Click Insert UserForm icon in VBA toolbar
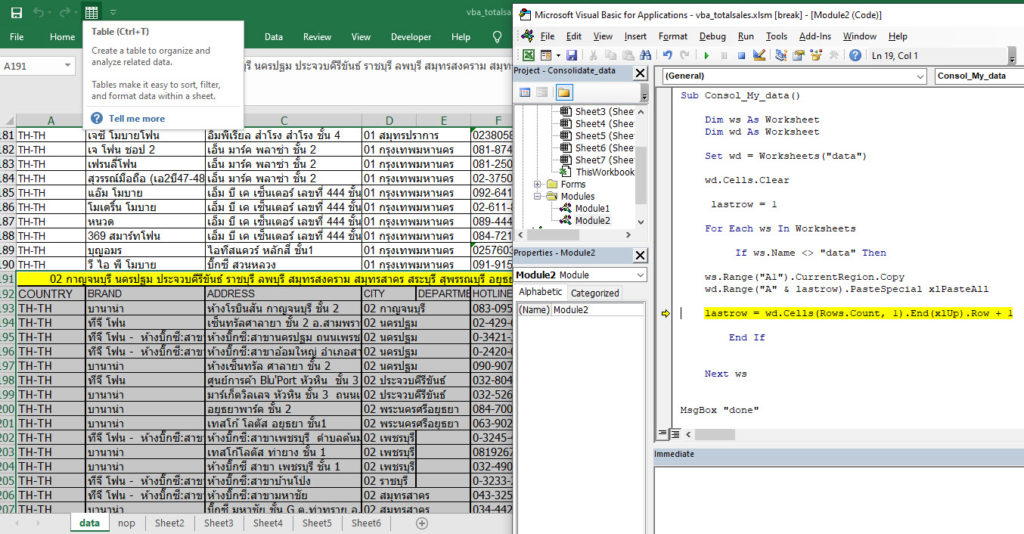 pyautogui.click(x=545, y=55)
